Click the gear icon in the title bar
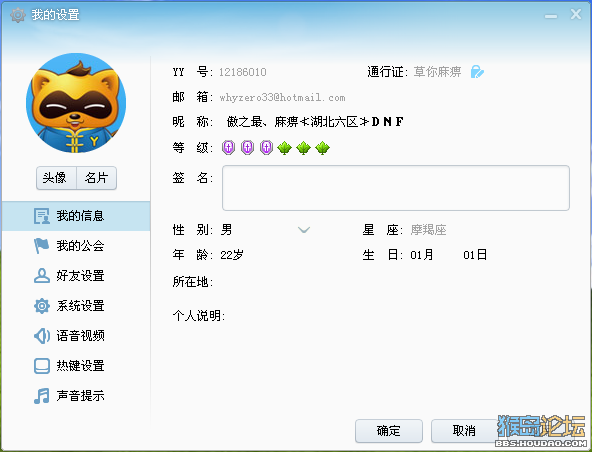Image resolution: width=592 pixels, height=452 pixels. click(17, 15)
